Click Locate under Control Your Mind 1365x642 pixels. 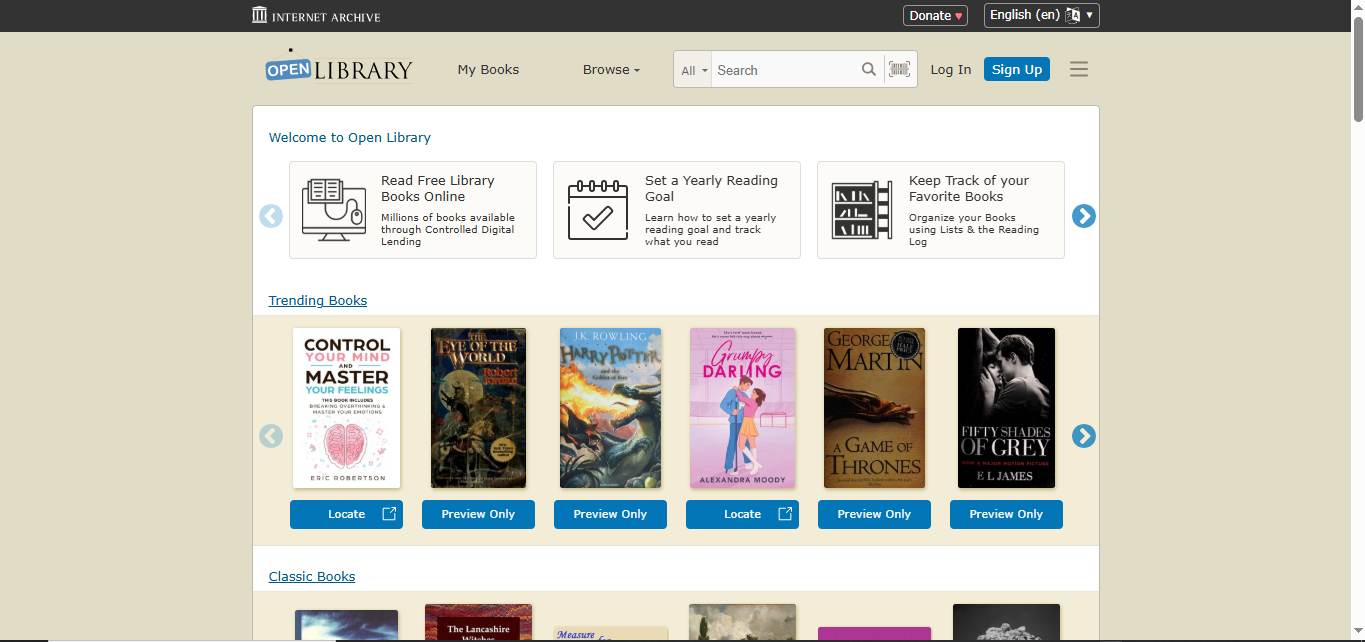click(346, 514)
